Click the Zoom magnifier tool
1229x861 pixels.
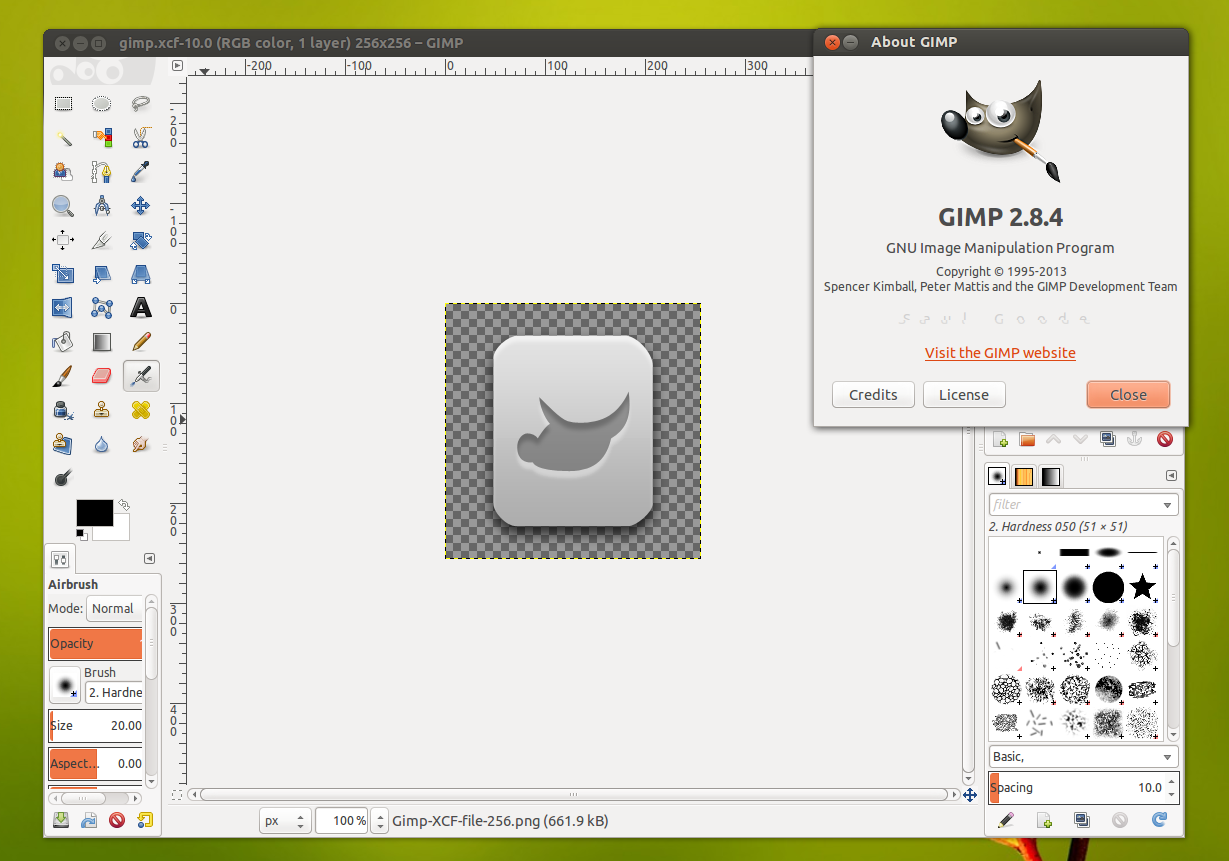[63, 206]
